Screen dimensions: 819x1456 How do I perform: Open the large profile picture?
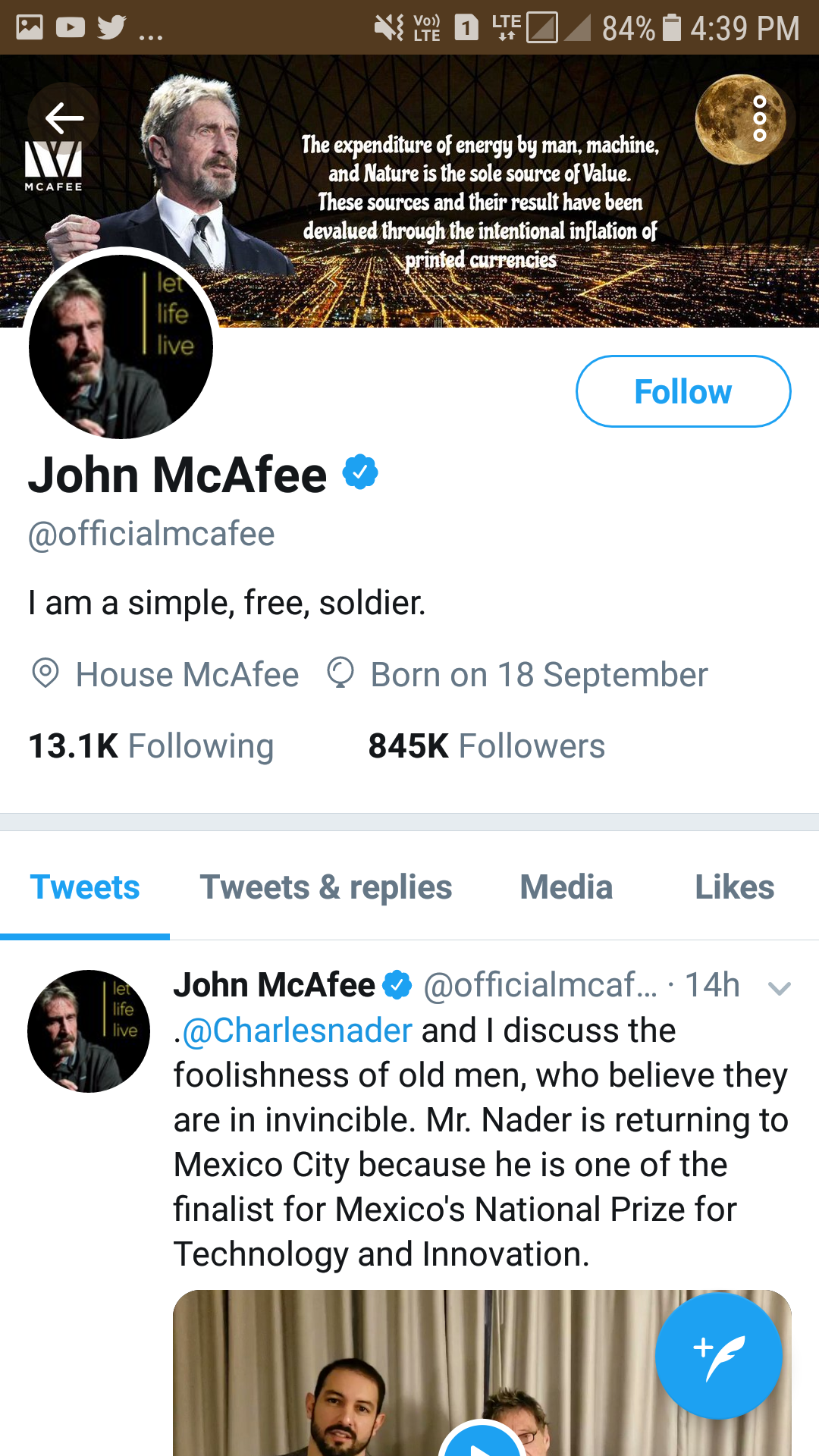click(x=121, y=347)
